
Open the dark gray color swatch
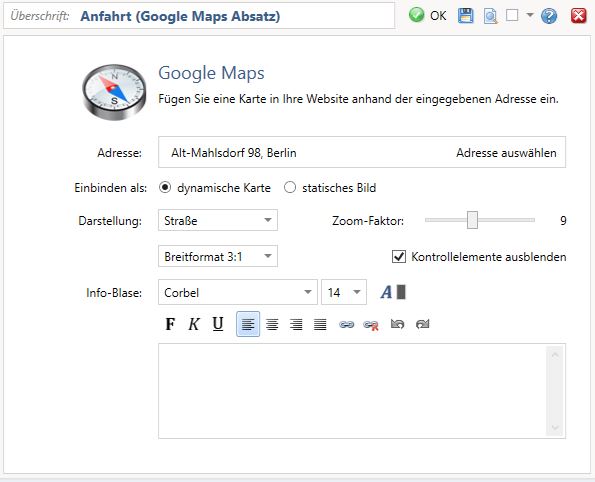click(401, 292)
